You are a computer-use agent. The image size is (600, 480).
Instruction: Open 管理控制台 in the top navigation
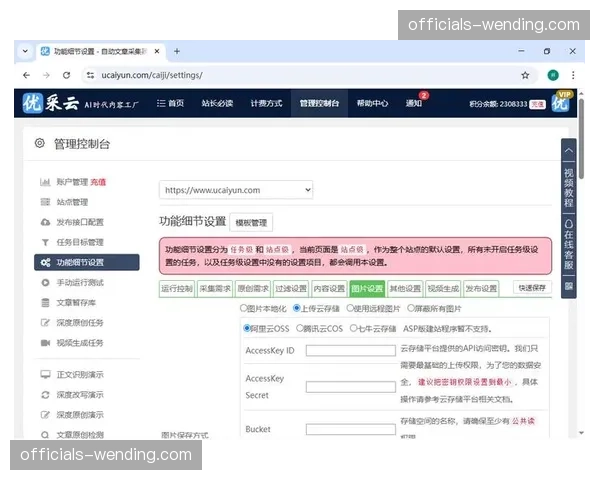tap(319, 103)
